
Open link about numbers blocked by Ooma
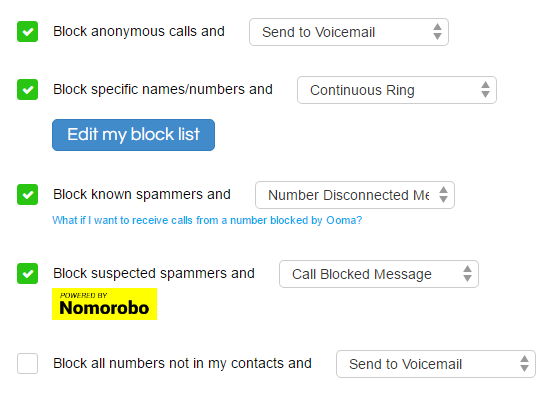coord(207,220)
